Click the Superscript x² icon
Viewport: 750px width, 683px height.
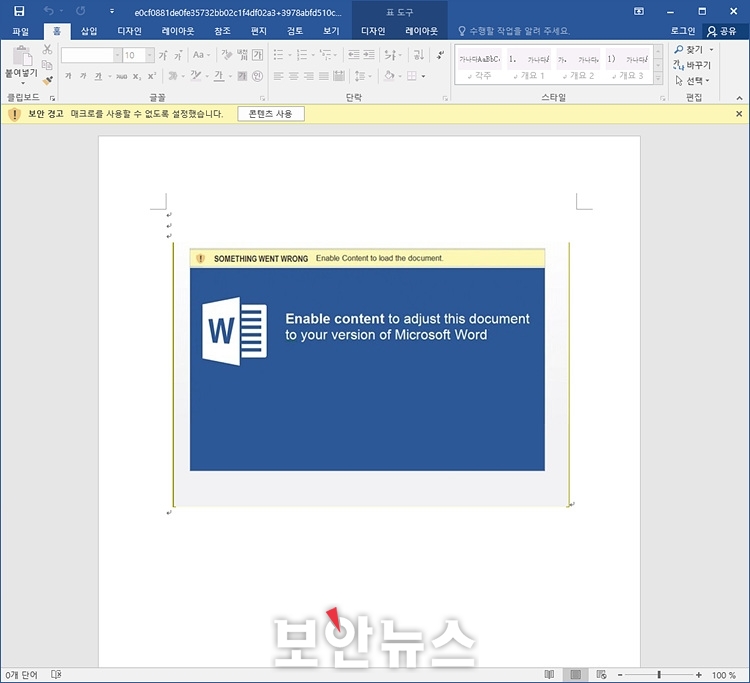pos(152,76)
